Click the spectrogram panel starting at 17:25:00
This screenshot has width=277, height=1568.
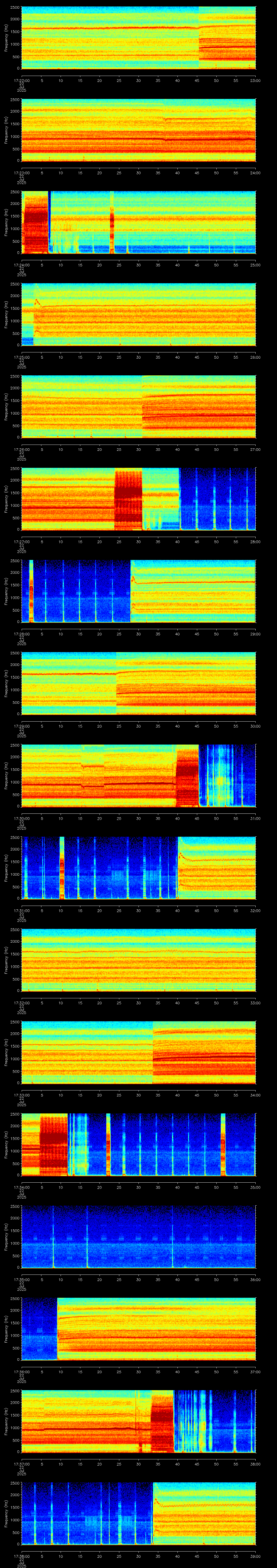pos(138,315)
